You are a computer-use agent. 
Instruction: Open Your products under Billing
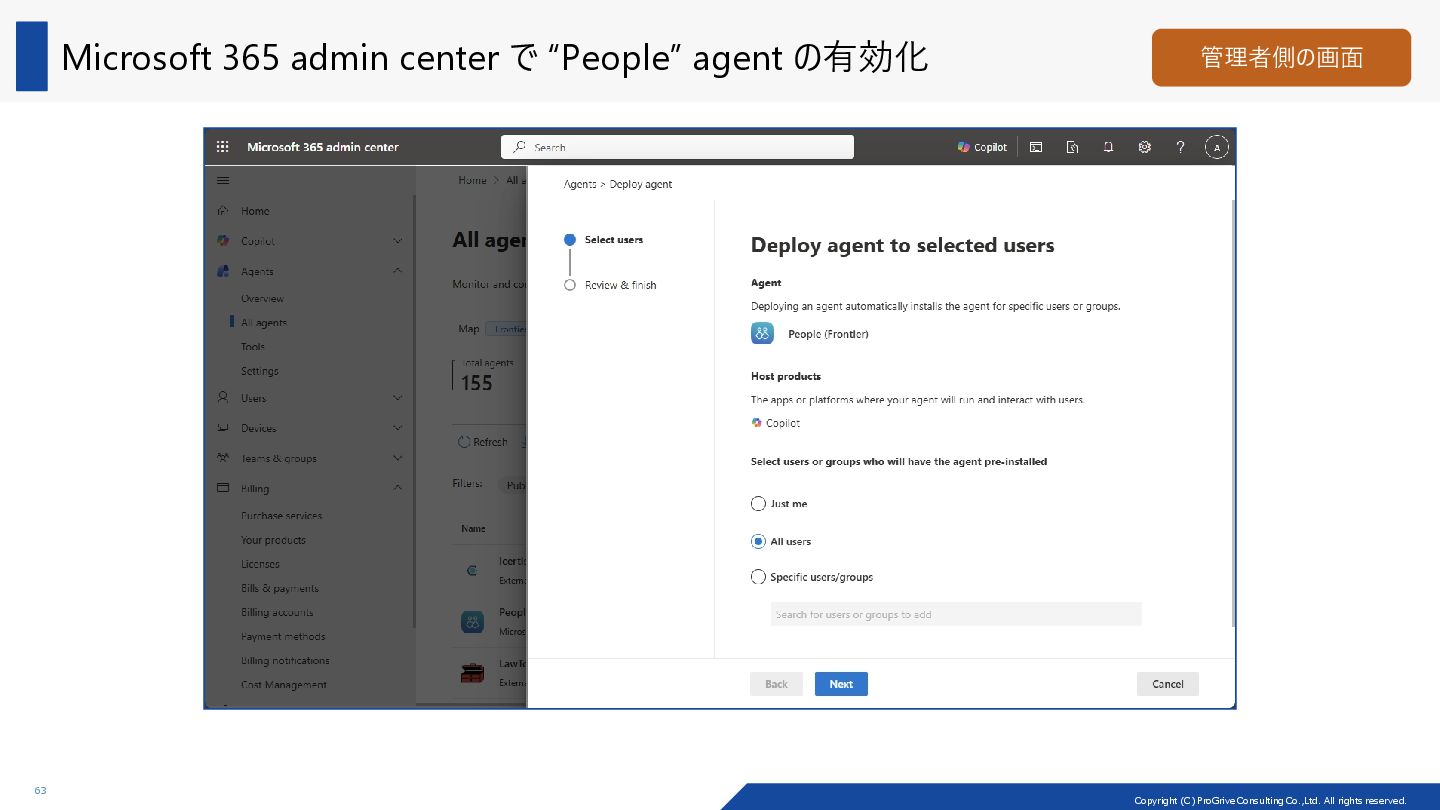point(273,540)
